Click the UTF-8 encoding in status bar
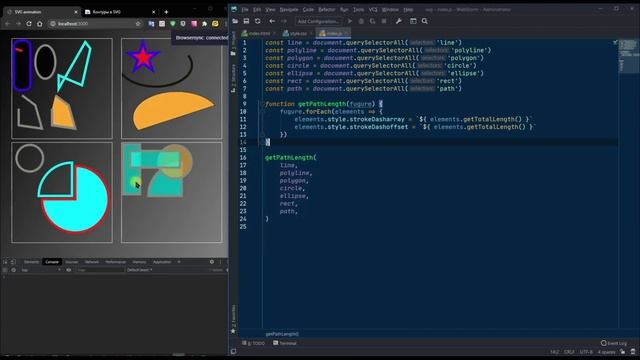This screenshot has width=640, height=360. click(586, 351)
